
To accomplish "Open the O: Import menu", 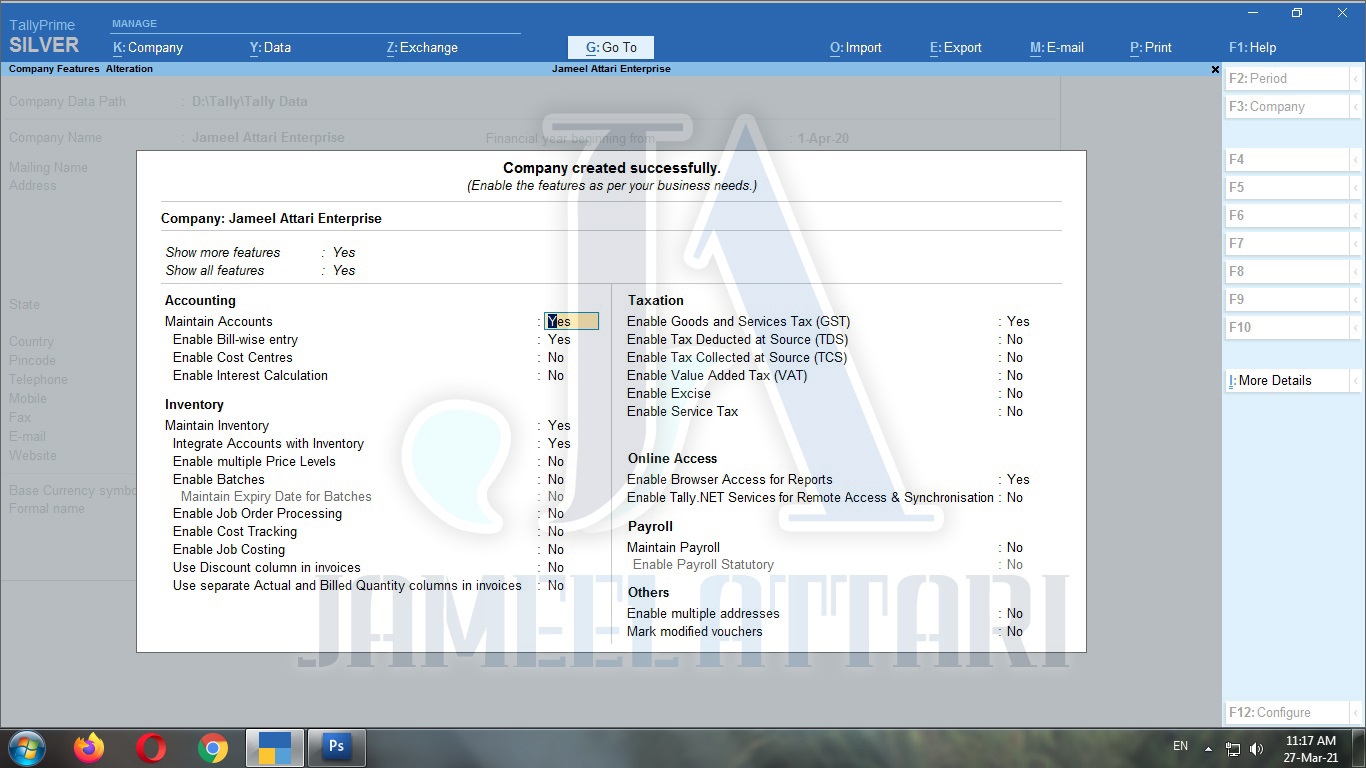I will point(856,47).
